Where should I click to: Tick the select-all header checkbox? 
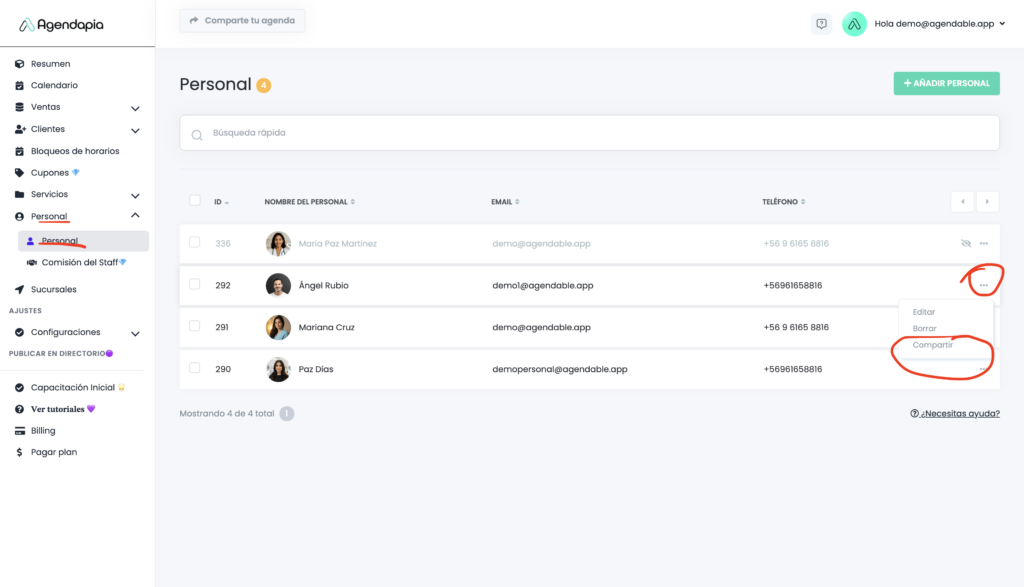tap(195, 201)
